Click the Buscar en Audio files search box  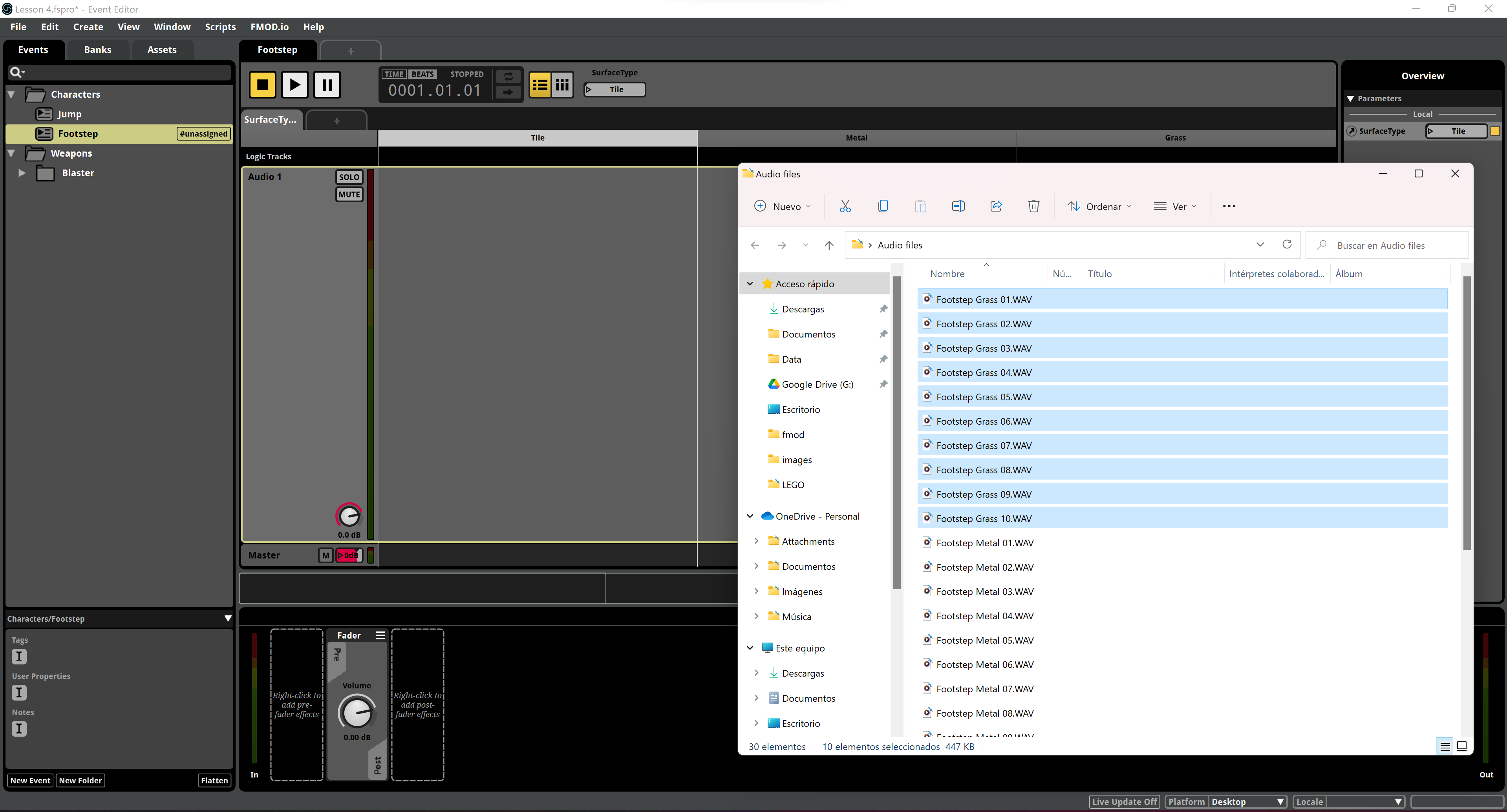pyautogui.click(x=1387, y=245)
